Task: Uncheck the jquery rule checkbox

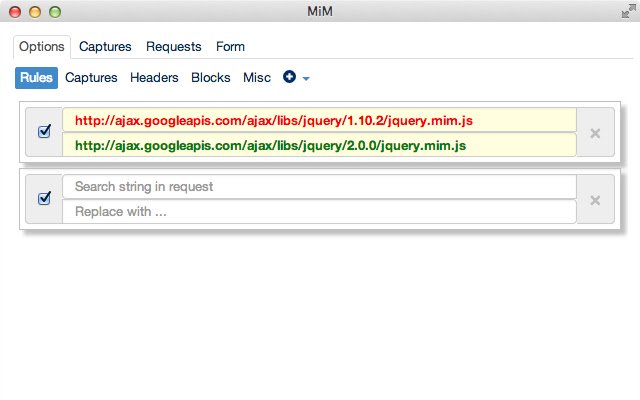Action: [x=44, y=131]
